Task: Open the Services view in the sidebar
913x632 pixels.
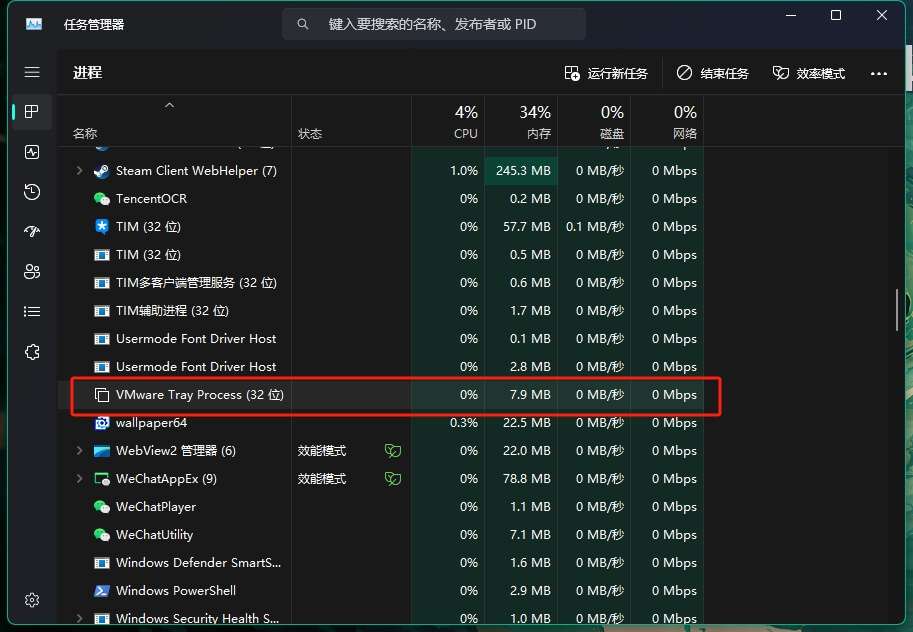Action: [31, 351]
